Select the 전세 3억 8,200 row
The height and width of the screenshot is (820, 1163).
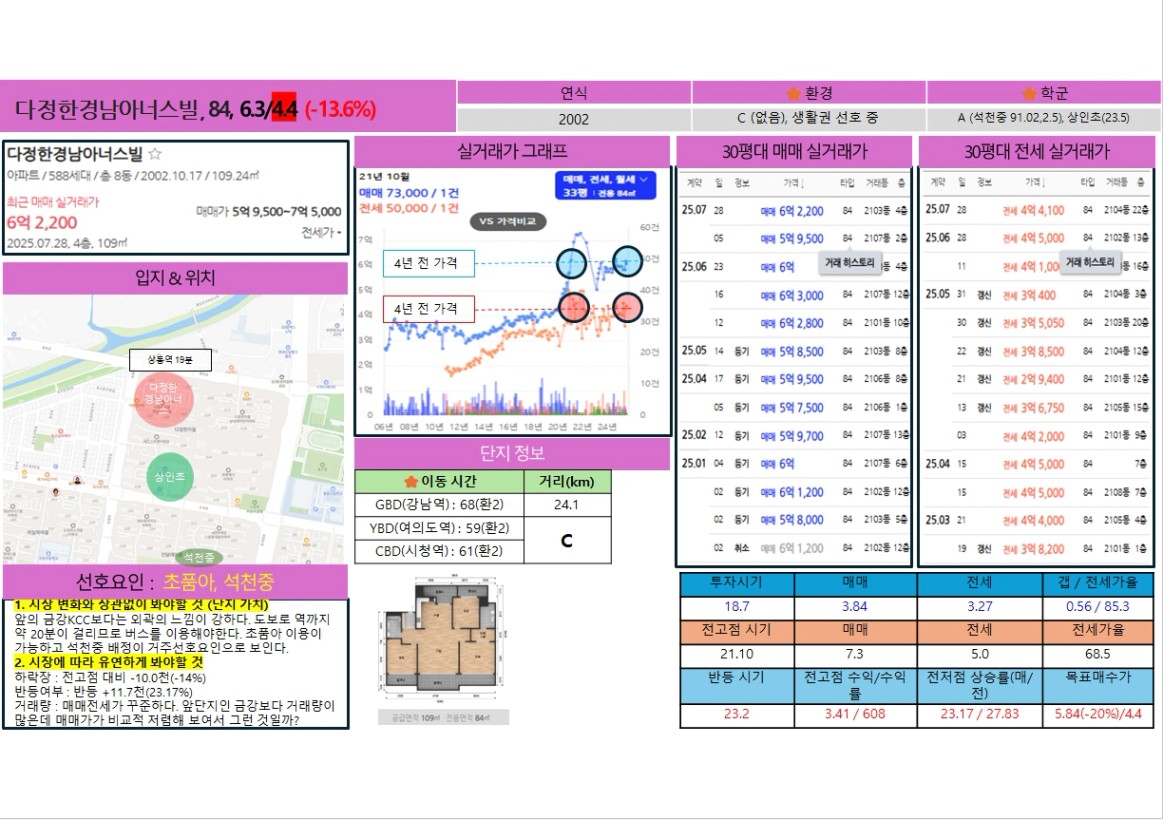(x=1036, y=548)
